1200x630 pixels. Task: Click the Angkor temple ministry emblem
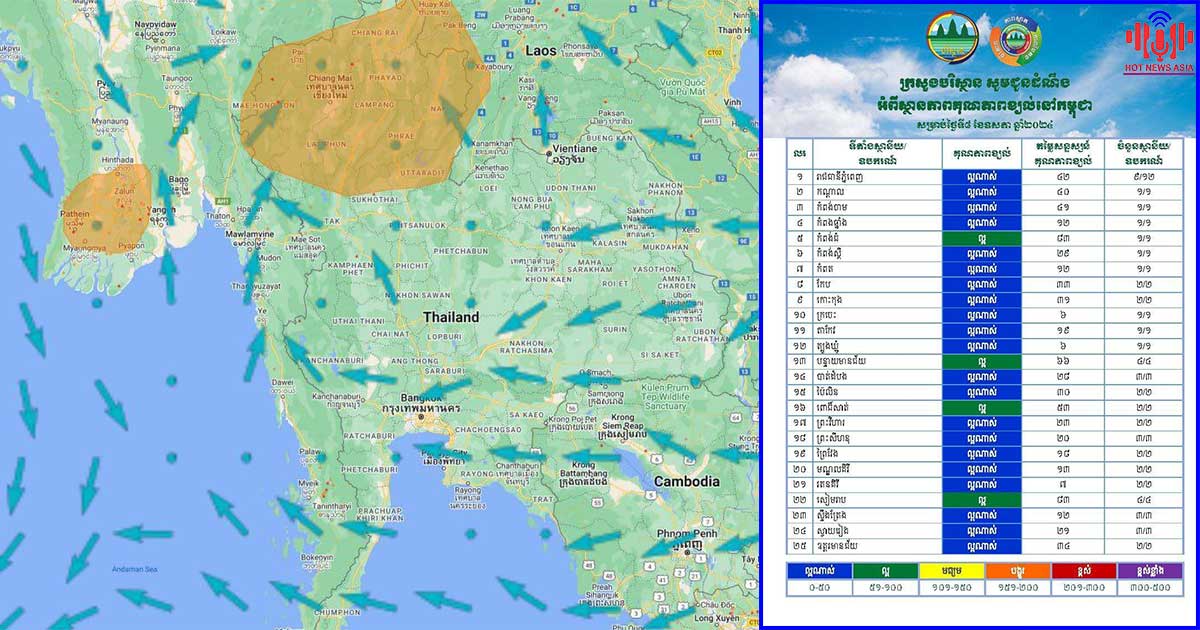click(x=953, y=40)
